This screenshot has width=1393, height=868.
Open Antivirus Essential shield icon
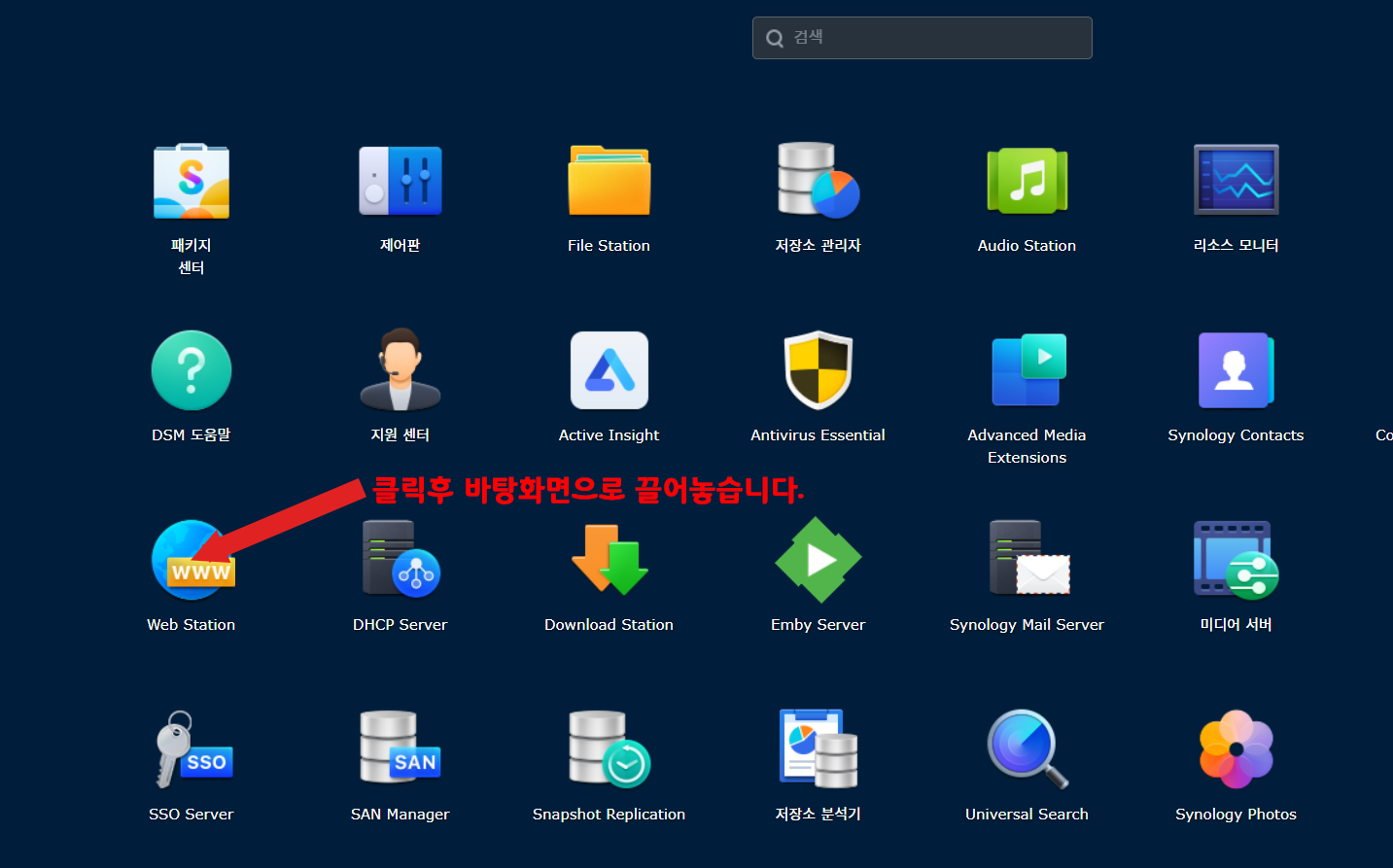pos(818,370)
